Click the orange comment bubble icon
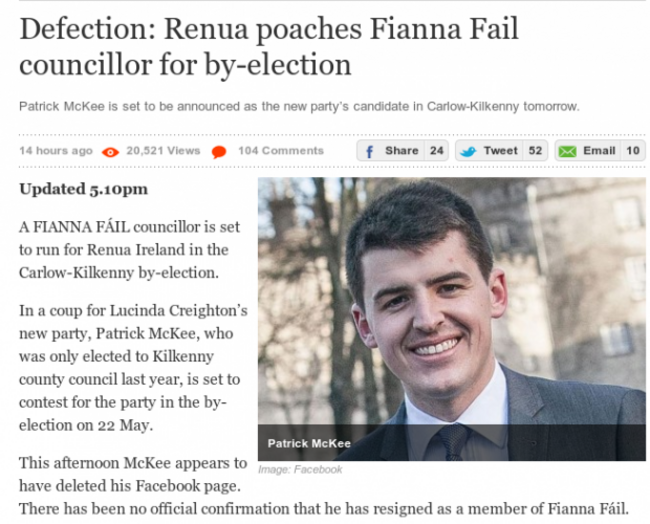Screen dimensions: 650x524 pyautogui.click(x=219, y=152)
